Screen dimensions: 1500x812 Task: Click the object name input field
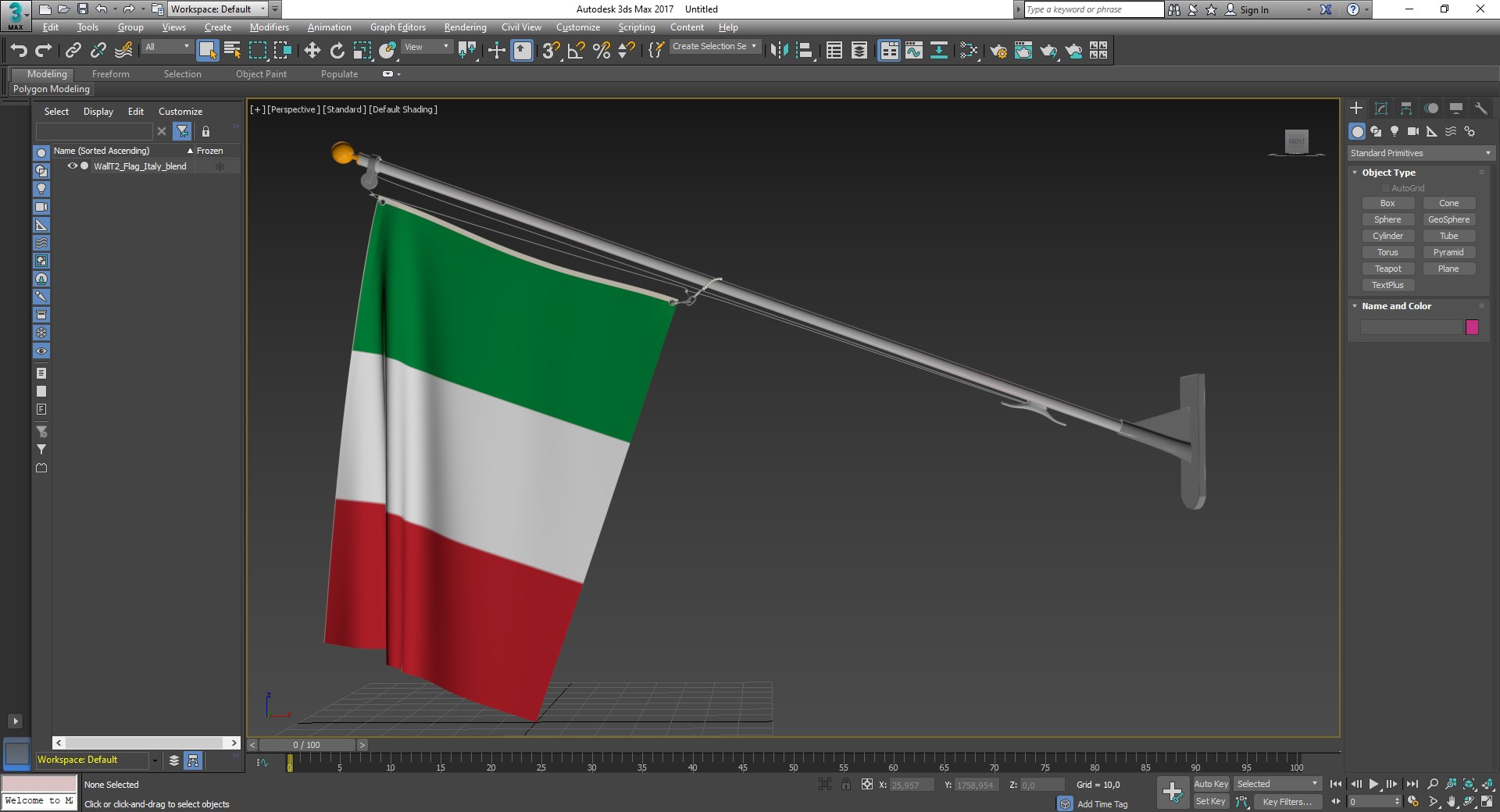coord(1411,327)
